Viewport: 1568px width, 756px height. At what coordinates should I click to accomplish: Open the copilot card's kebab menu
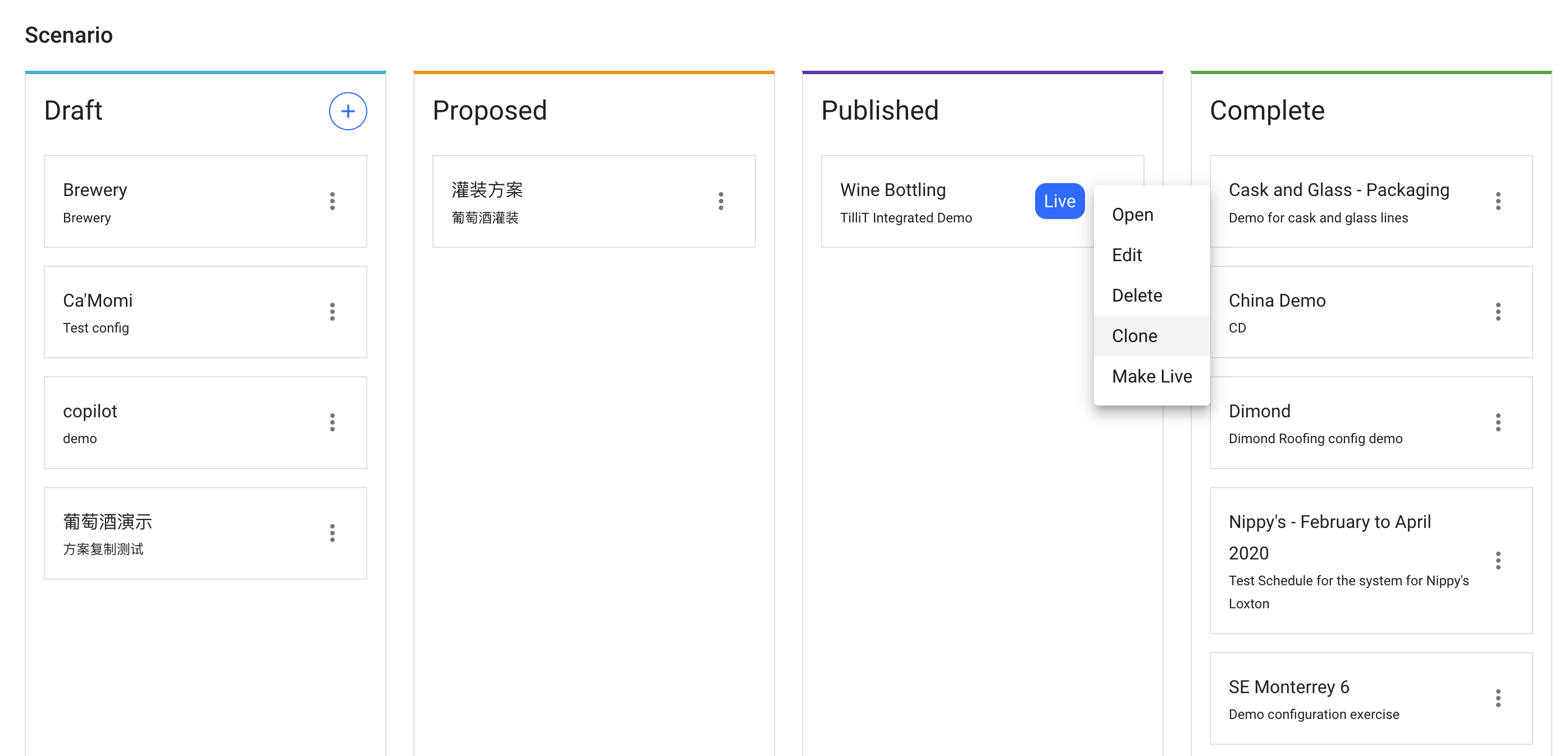pos(333,422)
